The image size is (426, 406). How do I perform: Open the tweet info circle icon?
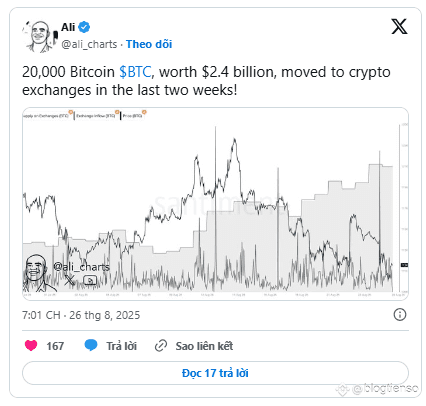[x=400, y=314]
